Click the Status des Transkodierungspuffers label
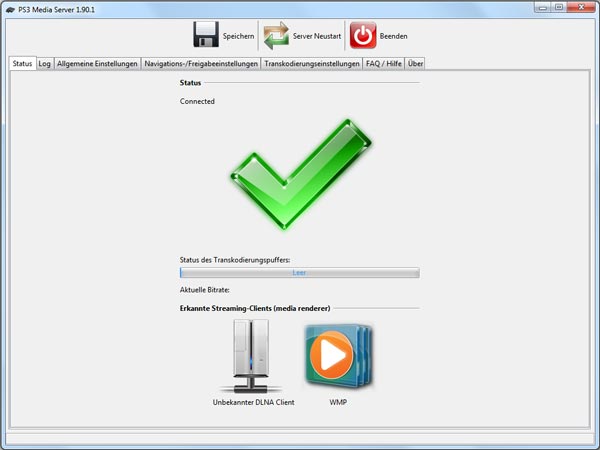The height and width of the screenshot is (450, 600). click(235, 260)
